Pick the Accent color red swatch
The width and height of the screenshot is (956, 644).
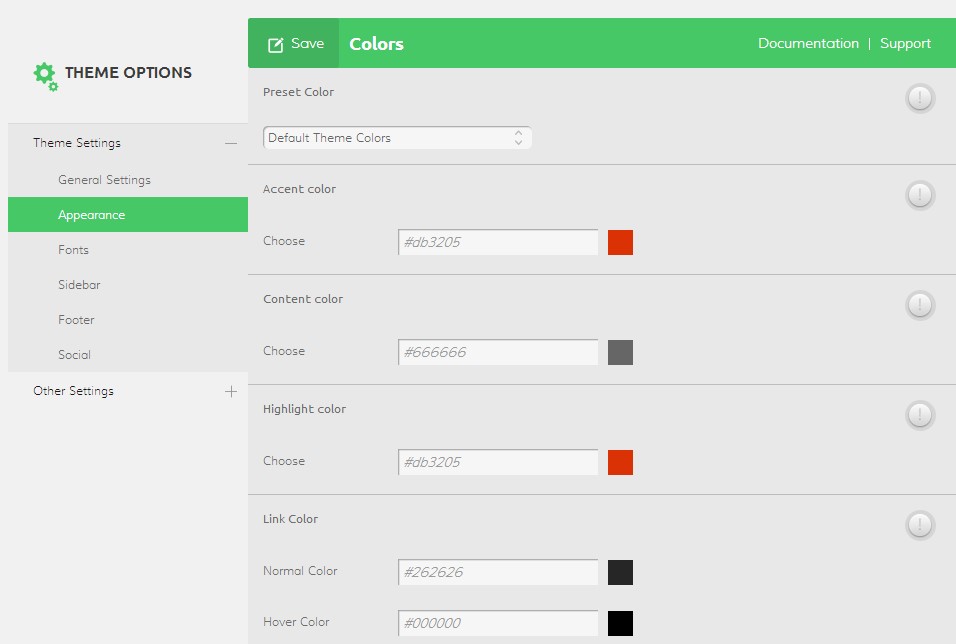620,242
